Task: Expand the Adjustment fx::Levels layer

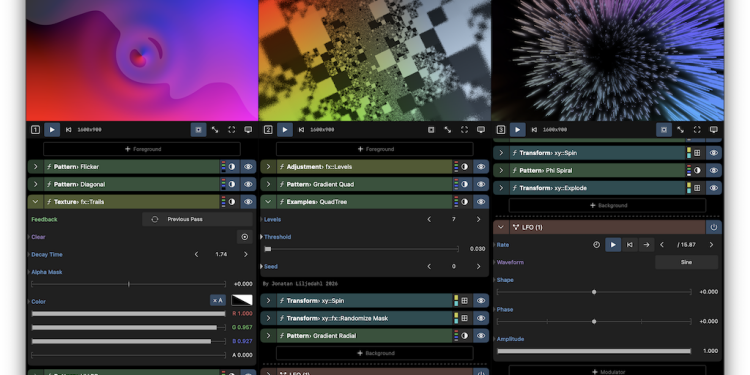Action: click(x=268, y=166)
